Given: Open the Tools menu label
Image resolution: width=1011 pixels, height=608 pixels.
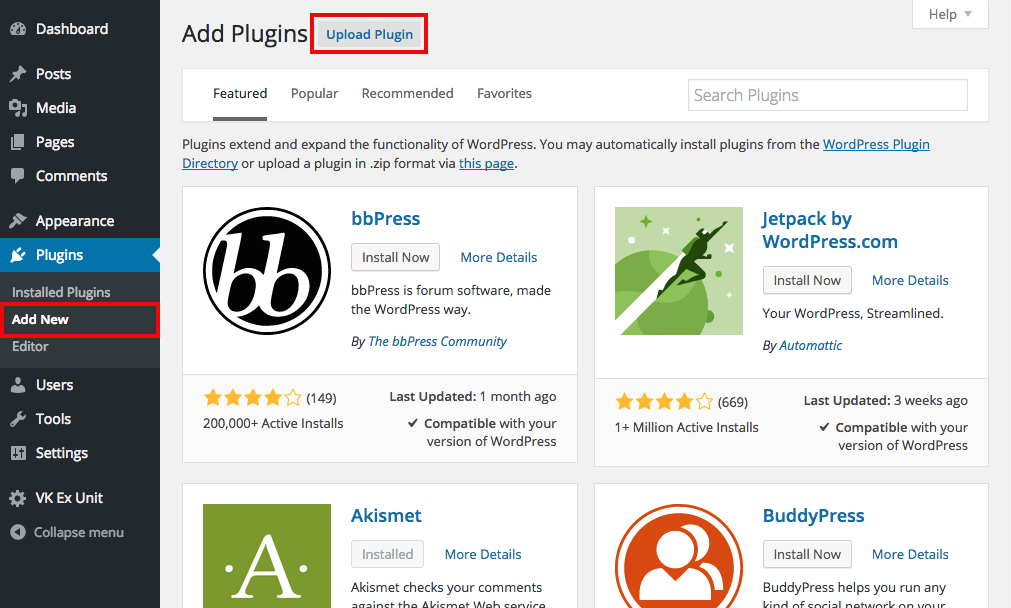Looking at the screenshot, I should pyautogui.click(x=54, y=419).
